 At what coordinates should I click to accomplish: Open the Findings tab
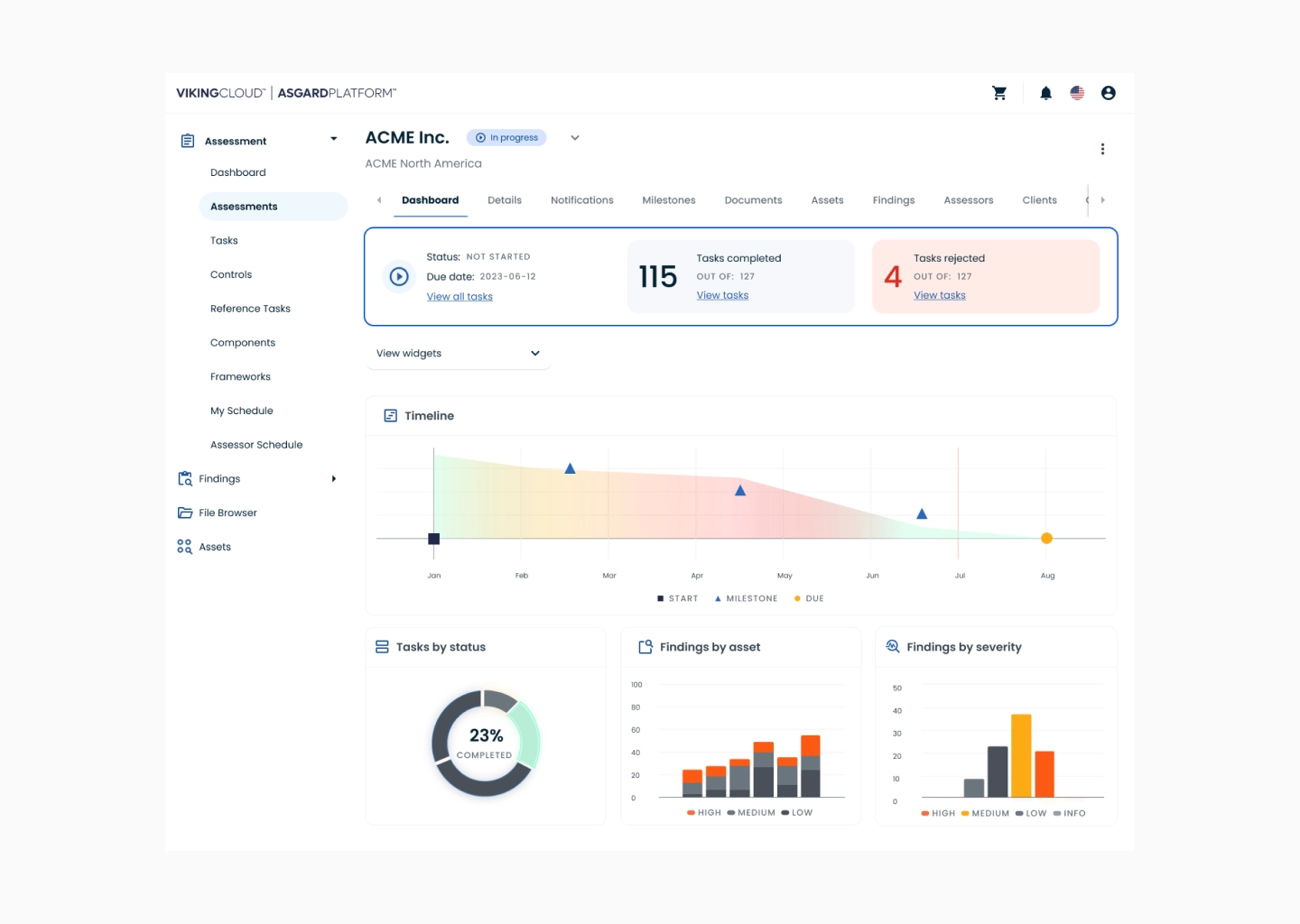[x=894, y=200]
